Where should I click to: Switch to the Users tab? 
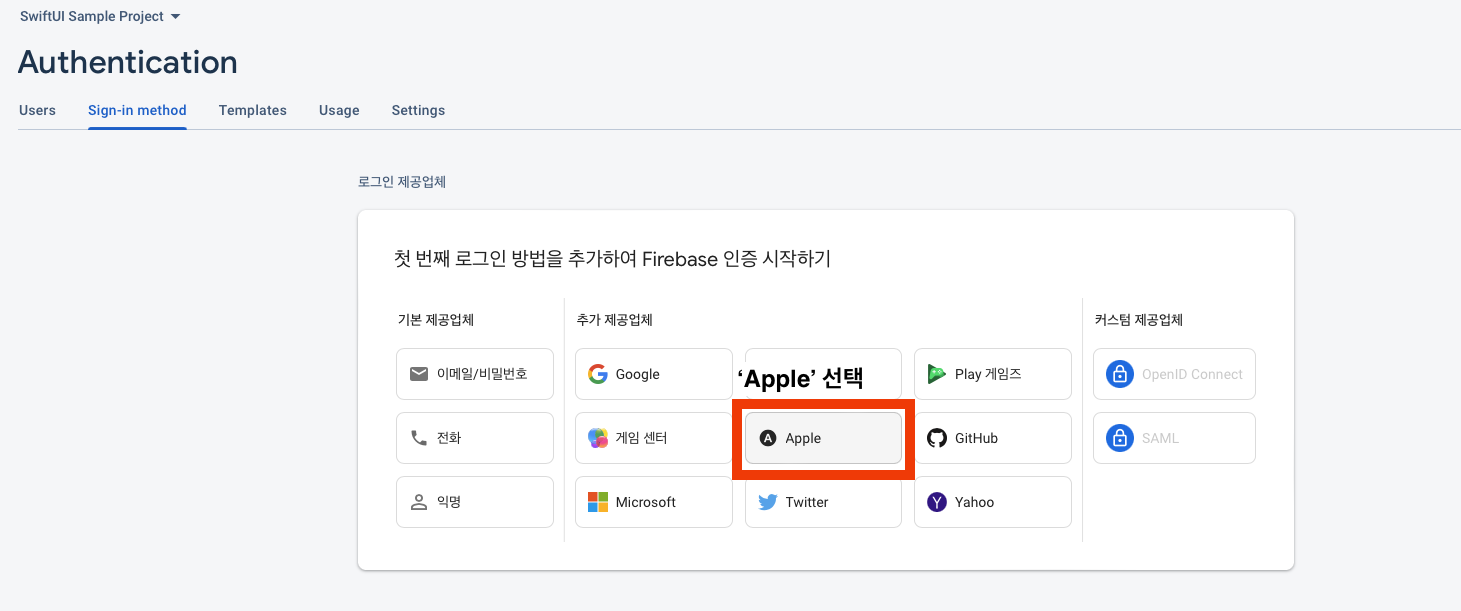[x=37, y=110]
